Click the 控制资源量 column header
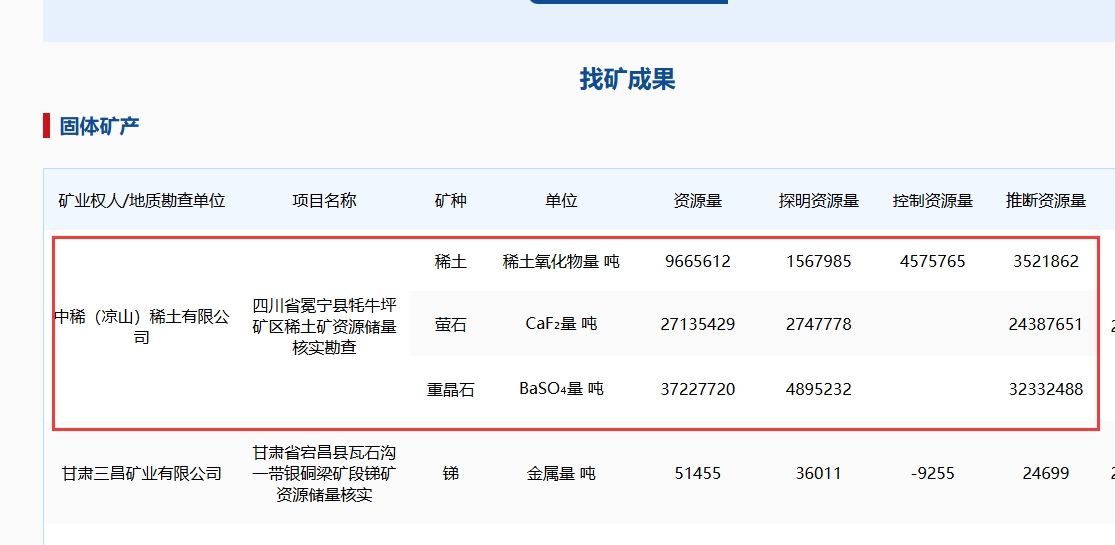 932,201
